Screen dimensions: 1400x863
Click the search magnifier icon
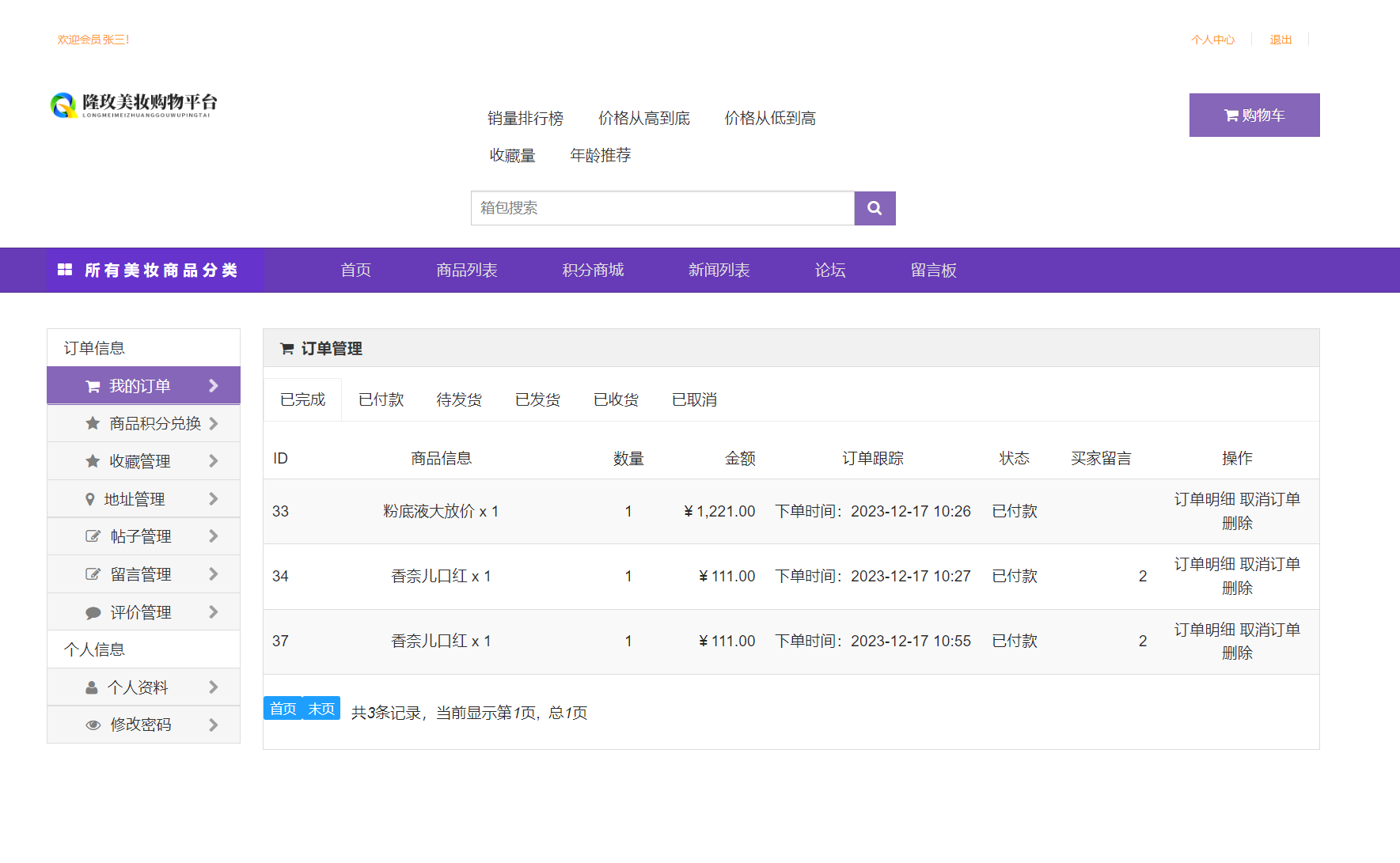[875, 208]
